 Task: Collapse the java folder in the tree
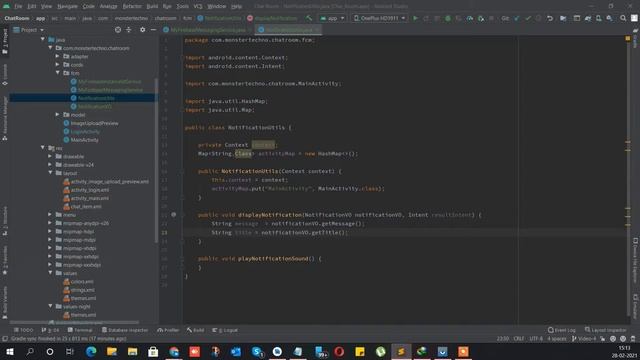[x=43, y=40]
